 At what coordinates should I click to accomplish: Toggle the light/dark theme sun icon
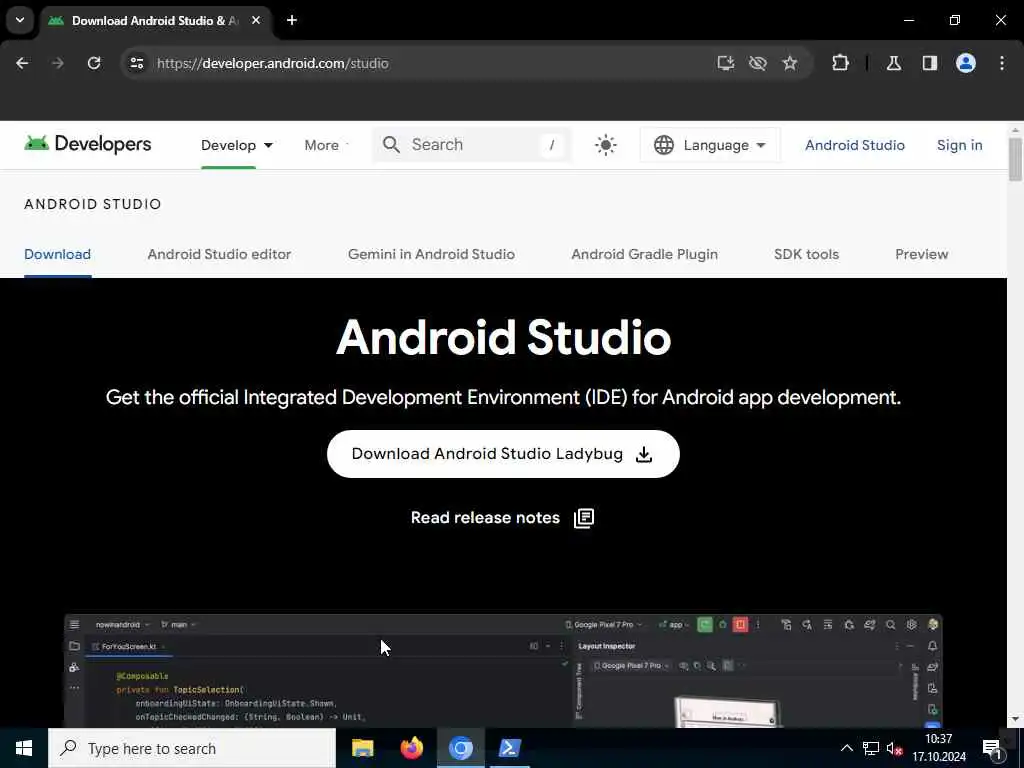(x=605, y=145)
